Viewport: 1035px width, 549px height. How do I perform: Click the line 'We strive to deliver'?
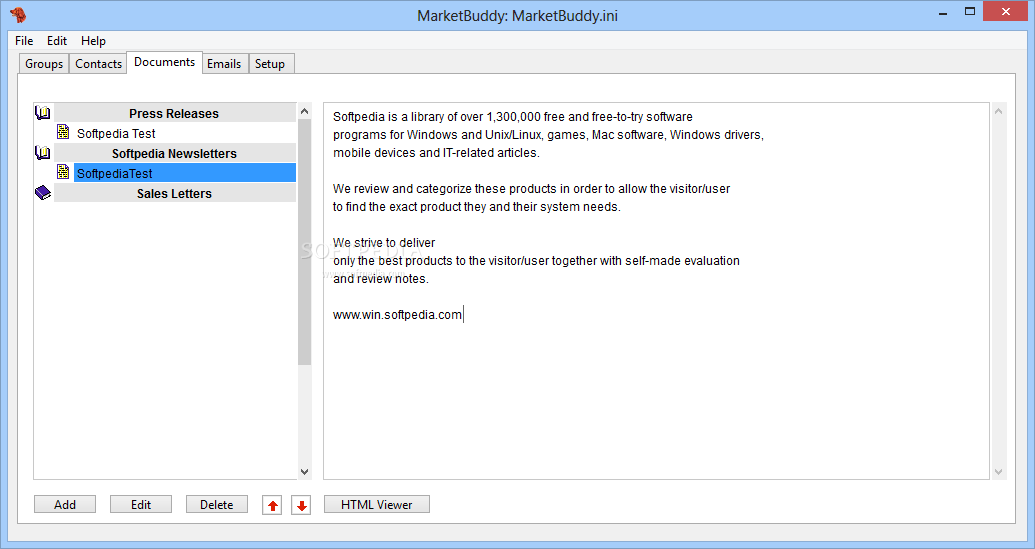(x=384, y=243)
